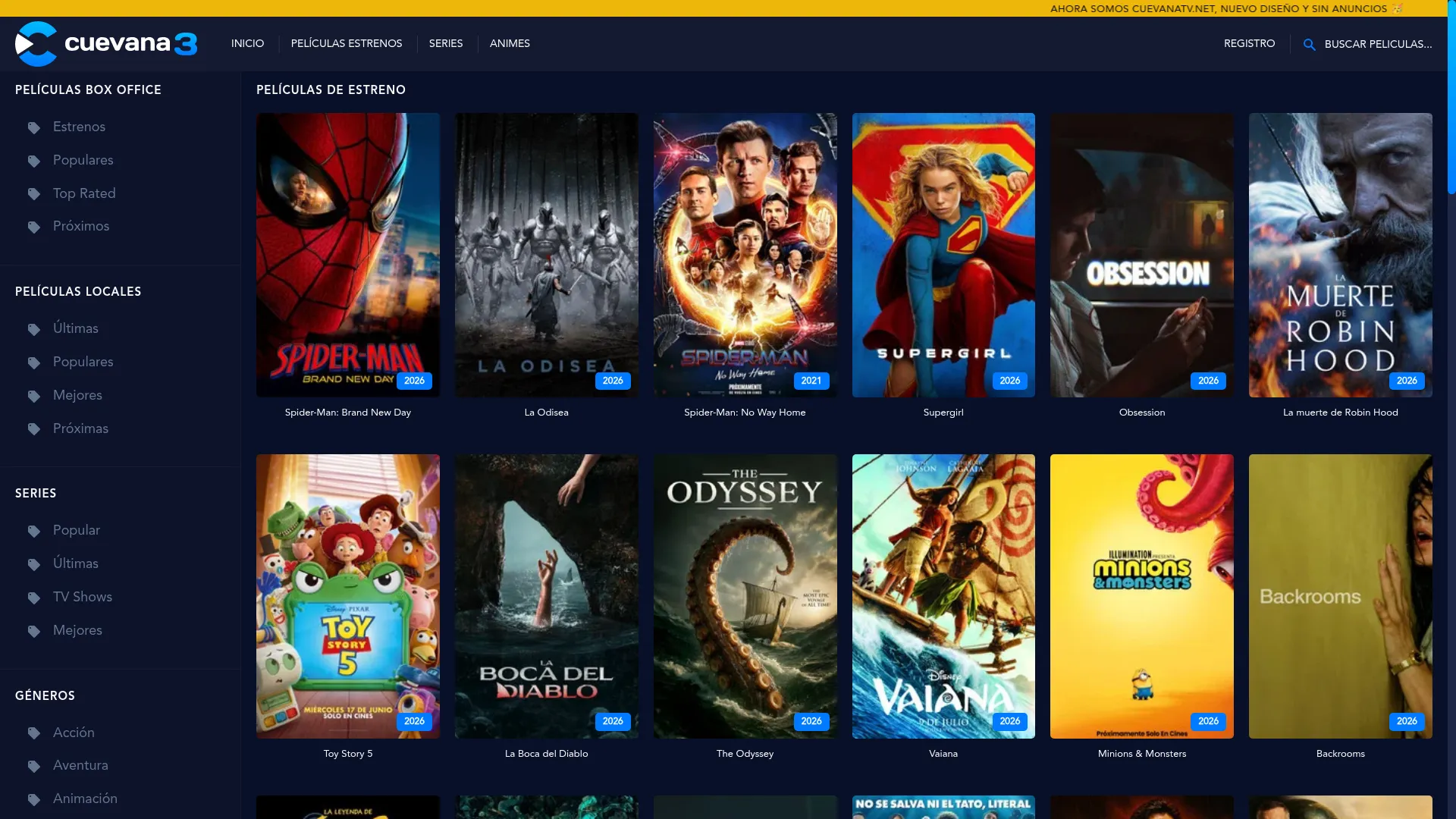The width and height of the screenshot is (1456, 819).
Task: Open the Minions & Monsters poster
Action: 1142,596
